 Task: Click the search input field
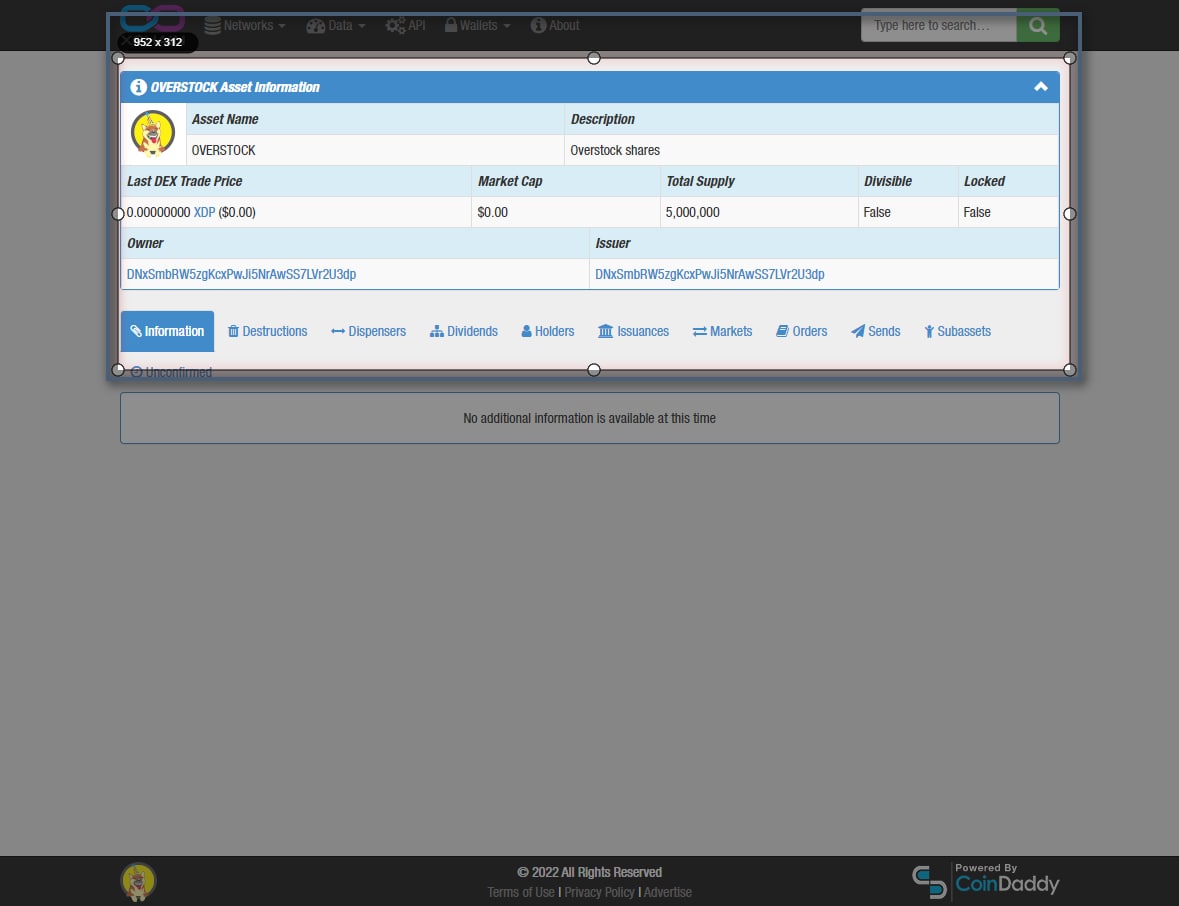[938, 26]
